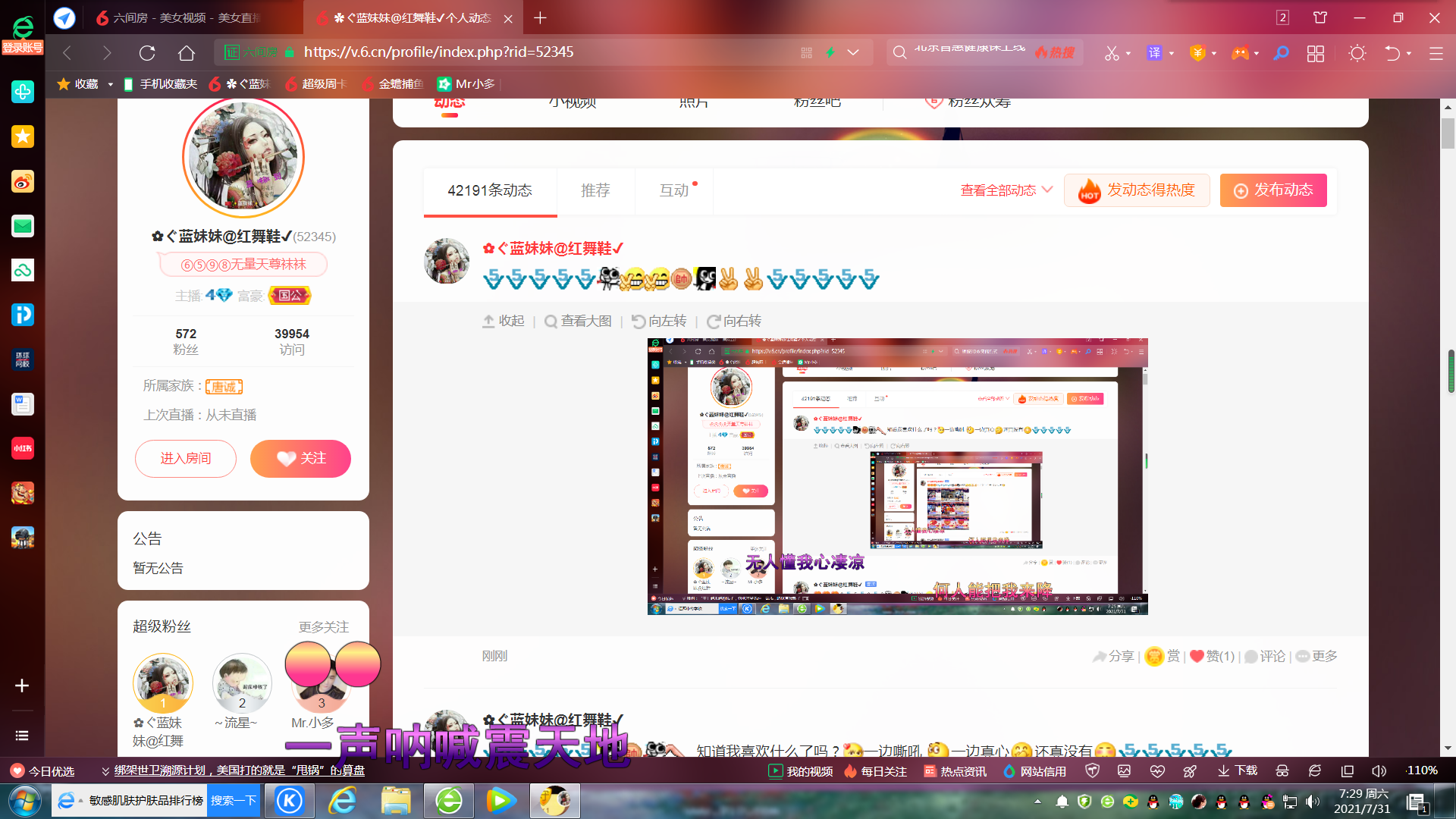Expand the translate tool dropdown arrow

click(x=1172, y=53)
